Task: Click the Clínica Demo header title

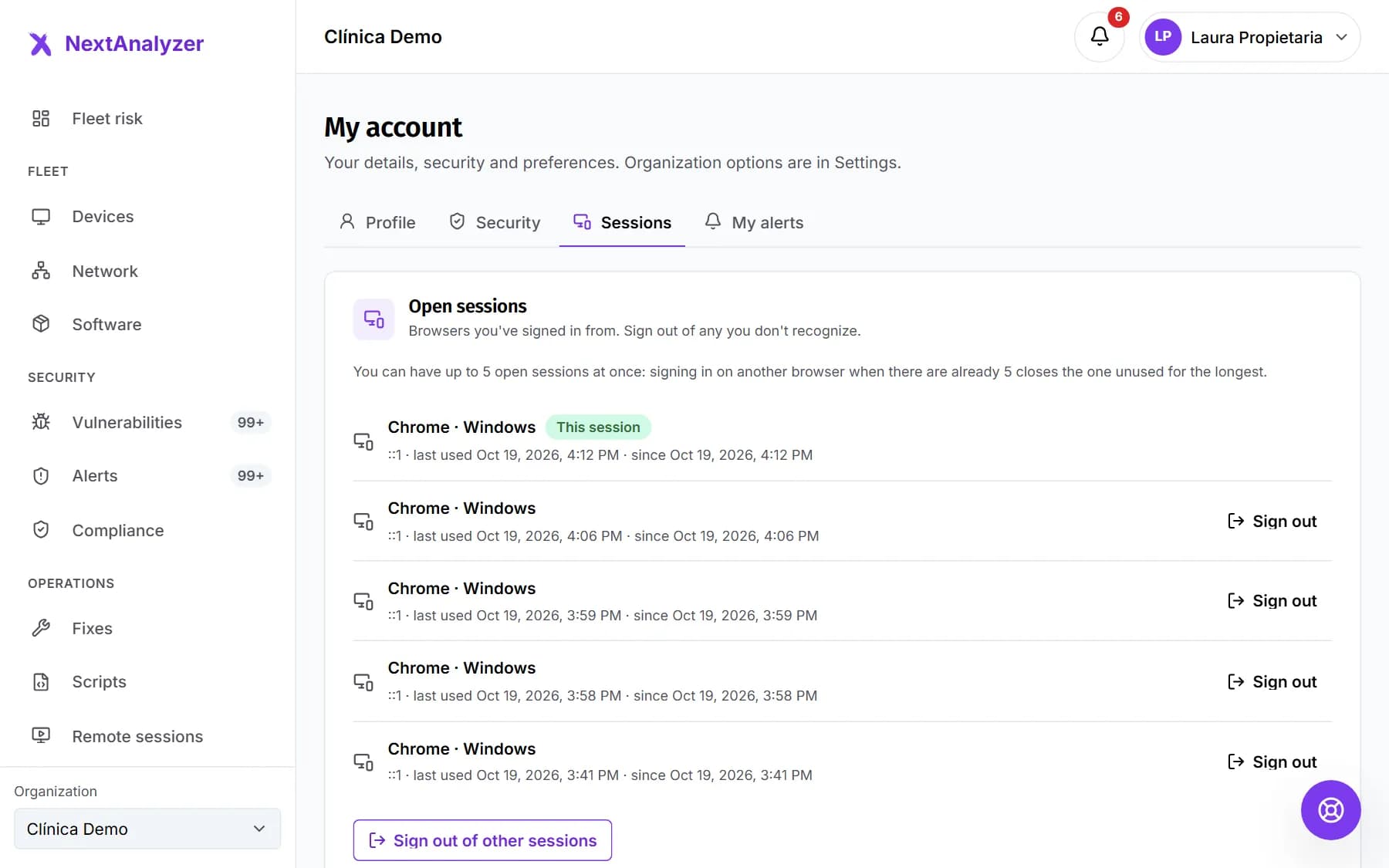Action: point(383,36)
